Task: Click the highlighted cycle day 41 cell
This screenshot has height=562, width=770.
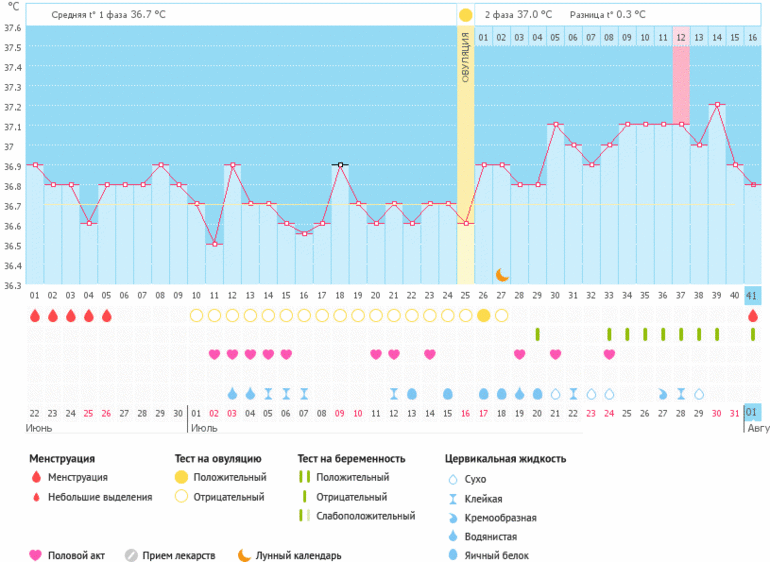Action: pyautogui.click(x=752, y=296)
